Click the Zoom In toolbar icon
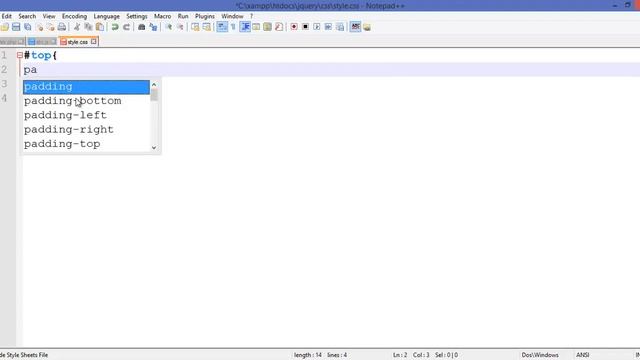 [x=169, y=27]
